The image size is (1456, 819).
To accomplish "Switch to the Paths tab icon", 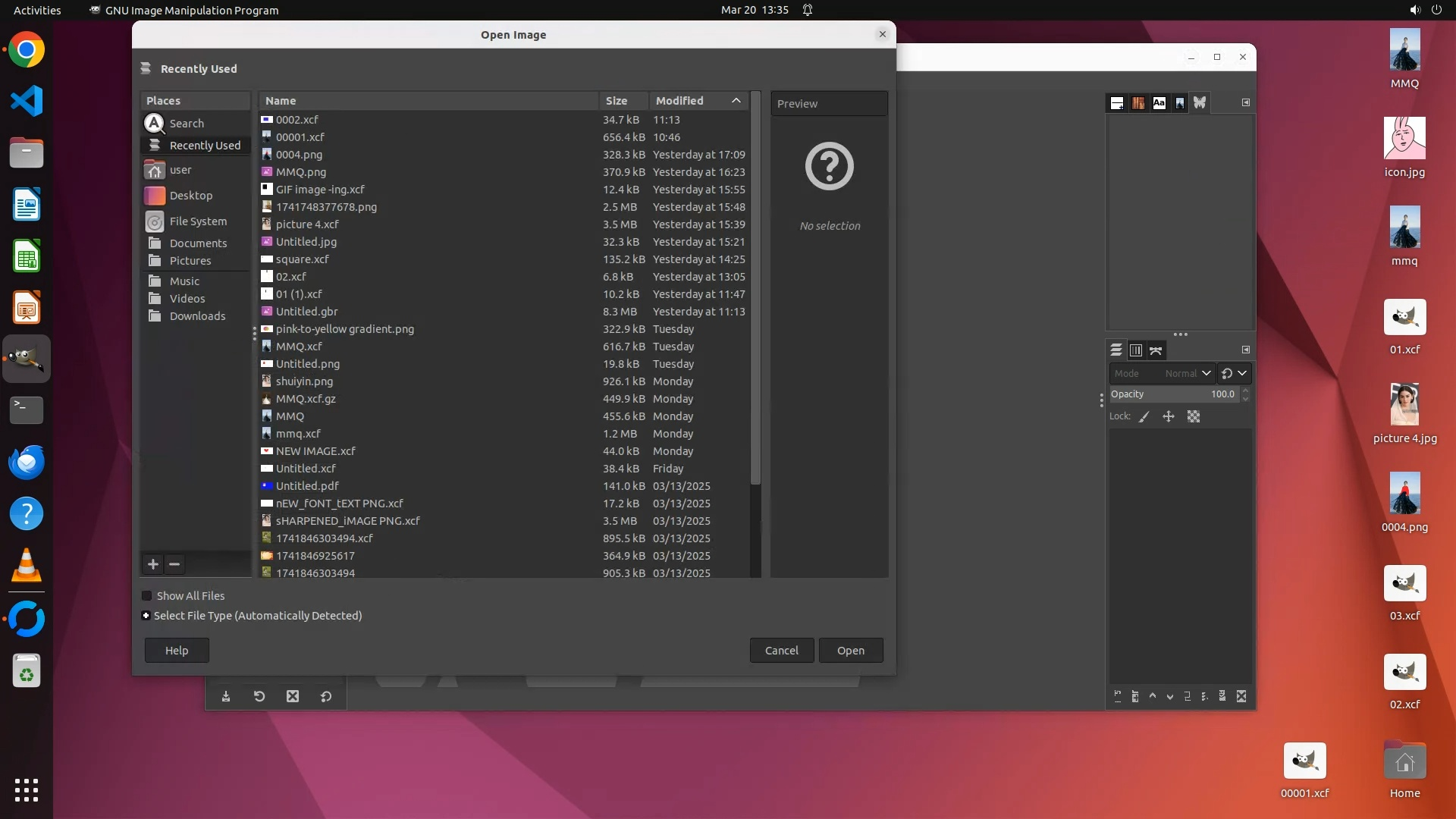I will tap(1156, 350).
